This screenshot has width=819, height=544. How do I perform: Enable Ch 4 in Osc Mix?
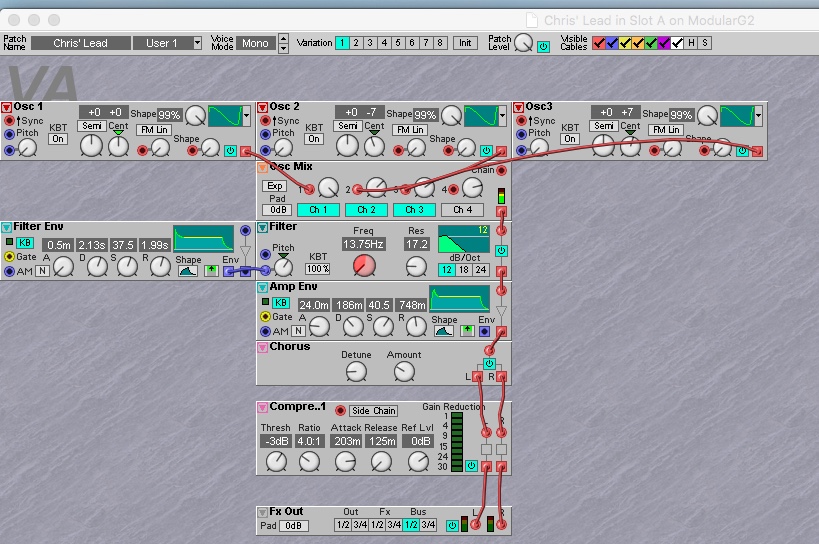(x=461, y=210)
